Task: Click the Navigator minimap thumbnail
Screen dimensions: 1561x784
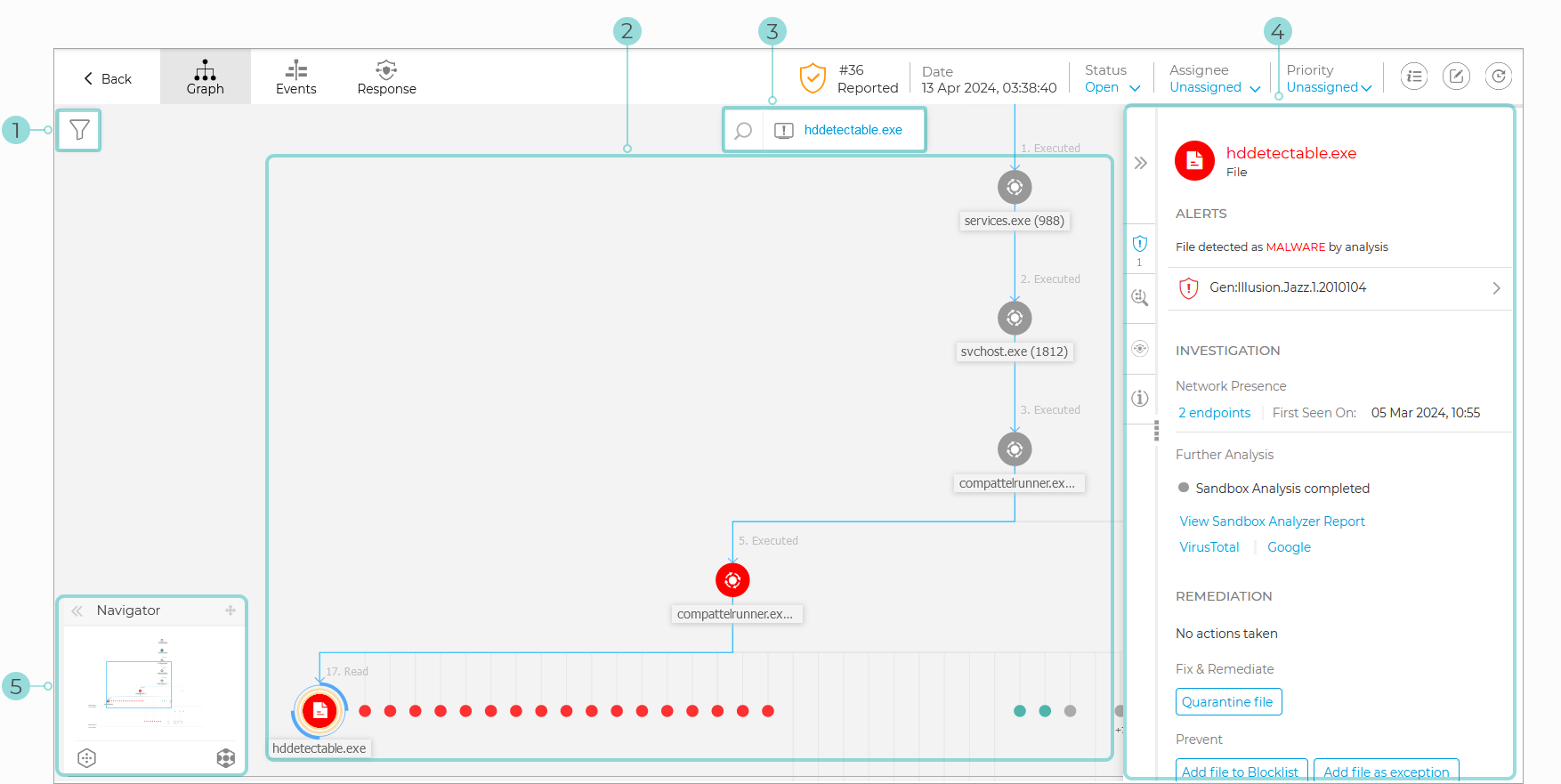Action: tap(153, 683)
